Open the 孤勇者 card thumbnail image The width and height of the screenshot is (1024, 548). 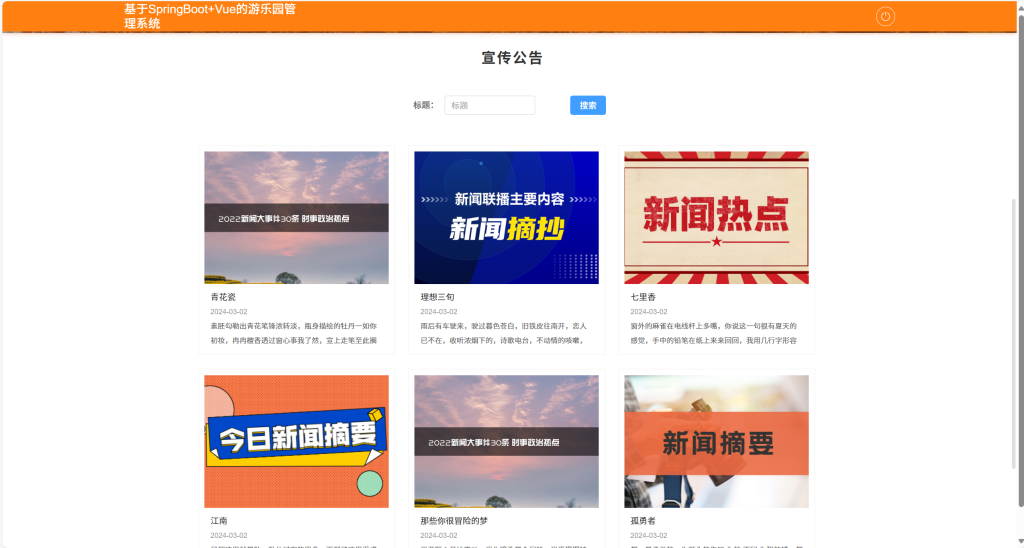tap(716, 442)
